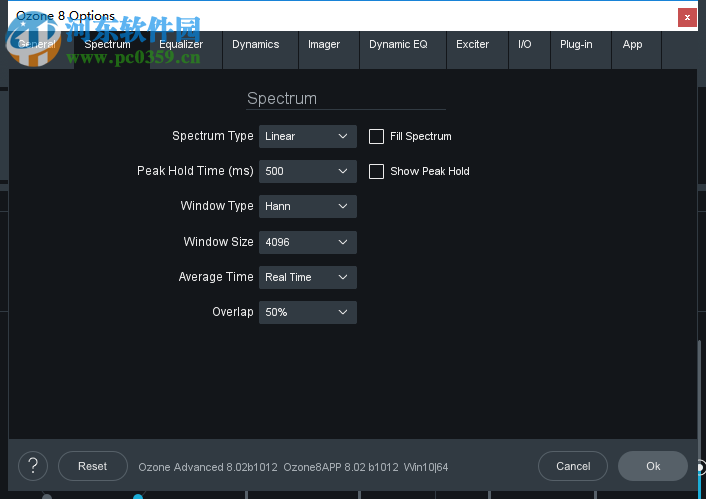706x499 pixels.
Task: Switch to the App tab
Action: tap(636, 50)
